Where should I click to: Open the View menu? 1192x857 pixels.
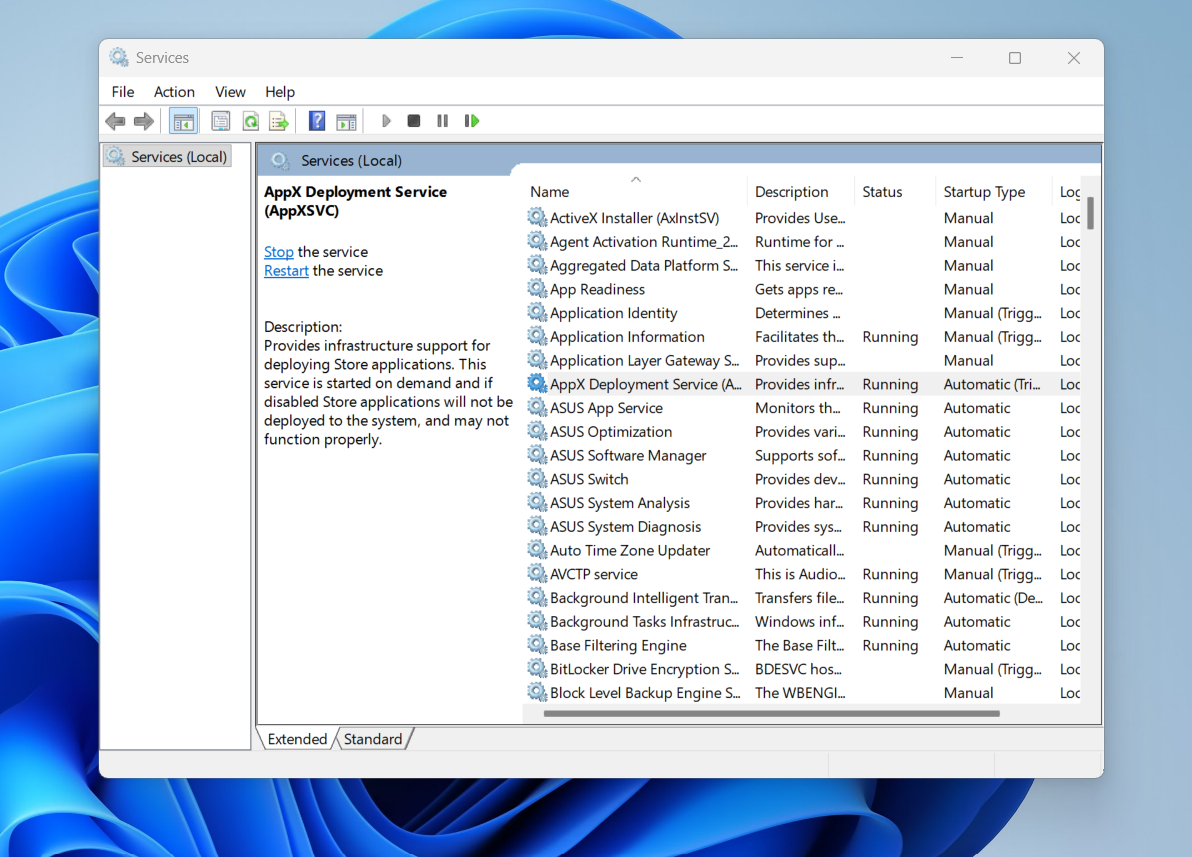tap(230, 92)
